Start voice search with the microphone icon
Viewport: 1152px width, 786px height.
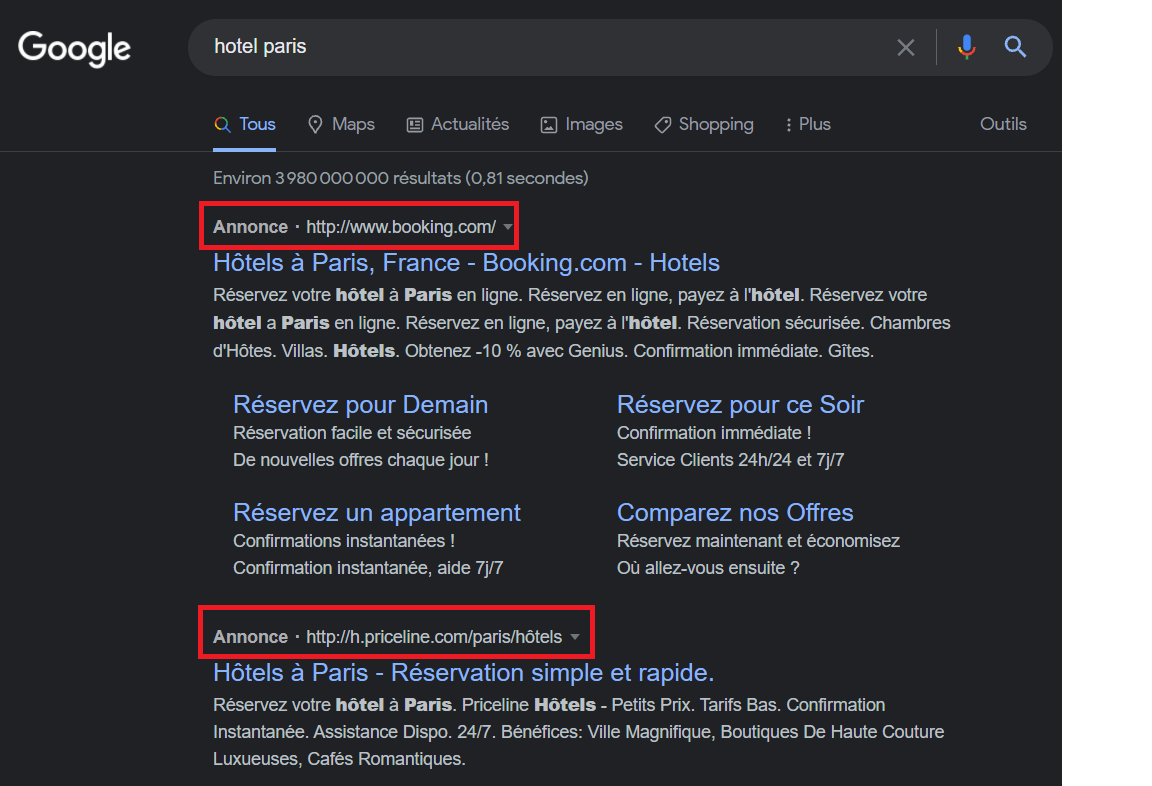point(967,47)
